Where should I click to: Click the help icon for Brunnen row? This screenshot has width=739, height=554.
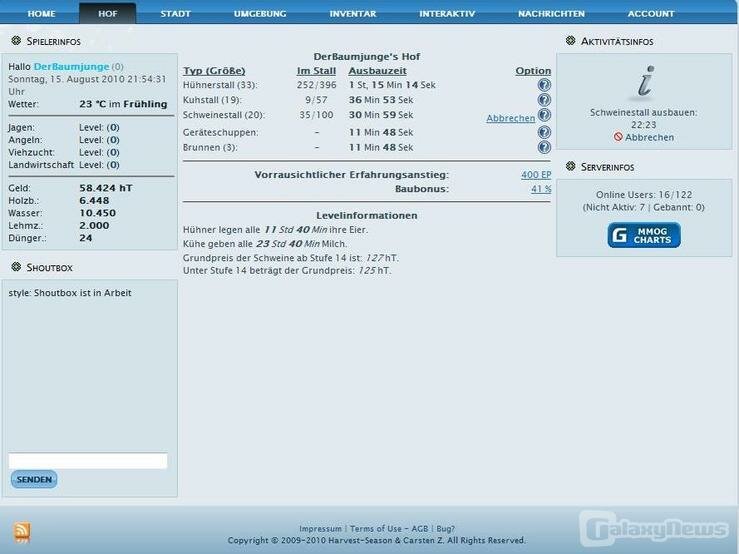[544, 147]
